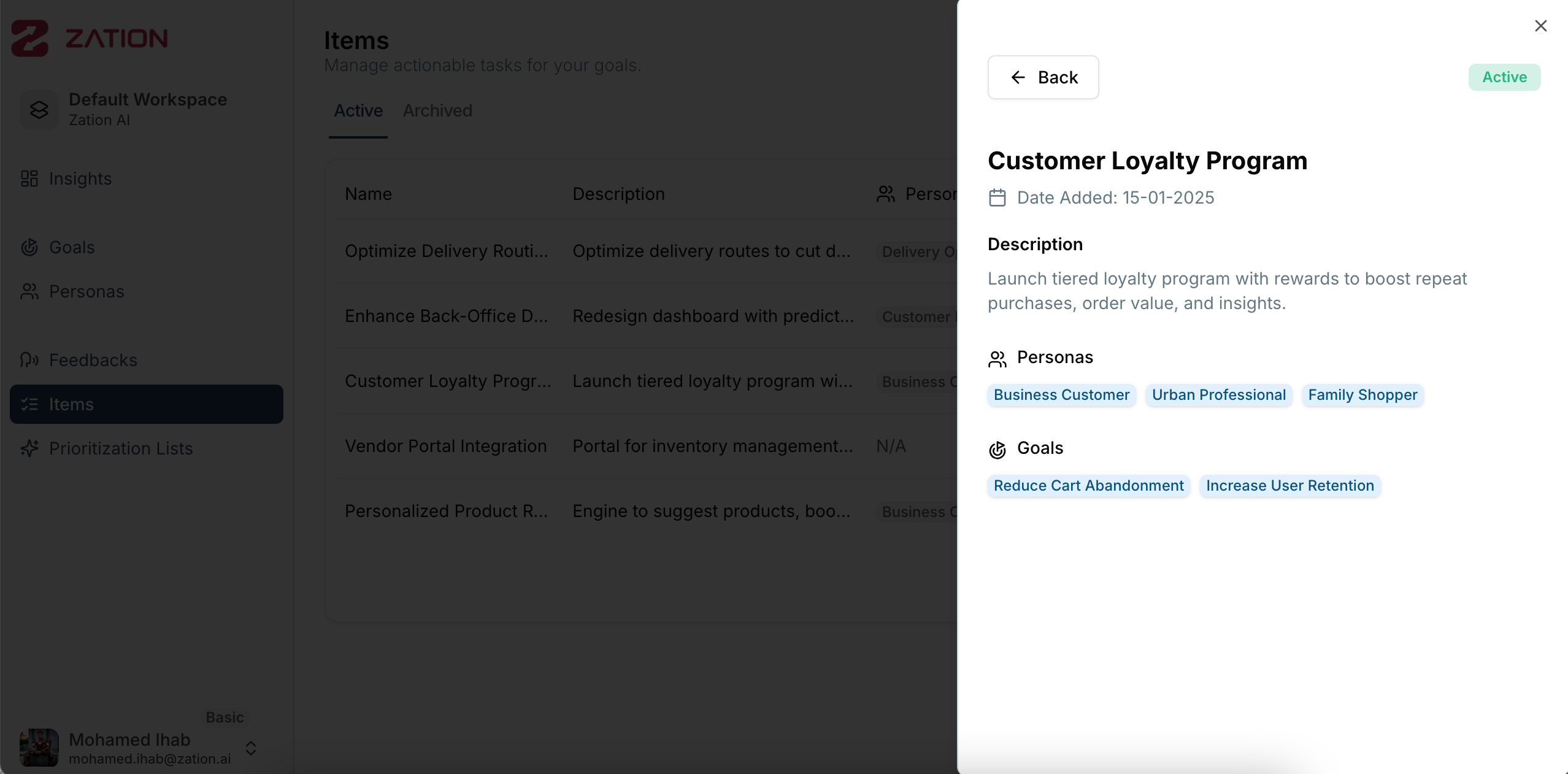Click 'Redesign dashboard with predict...' description
The image size is (1568, 774).
coord(713,316)
